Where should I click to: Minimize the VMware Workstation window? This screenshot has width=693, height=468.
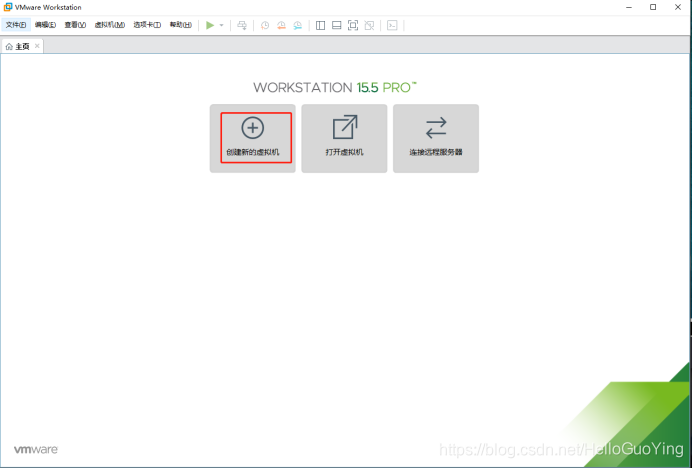pos(629,7)
